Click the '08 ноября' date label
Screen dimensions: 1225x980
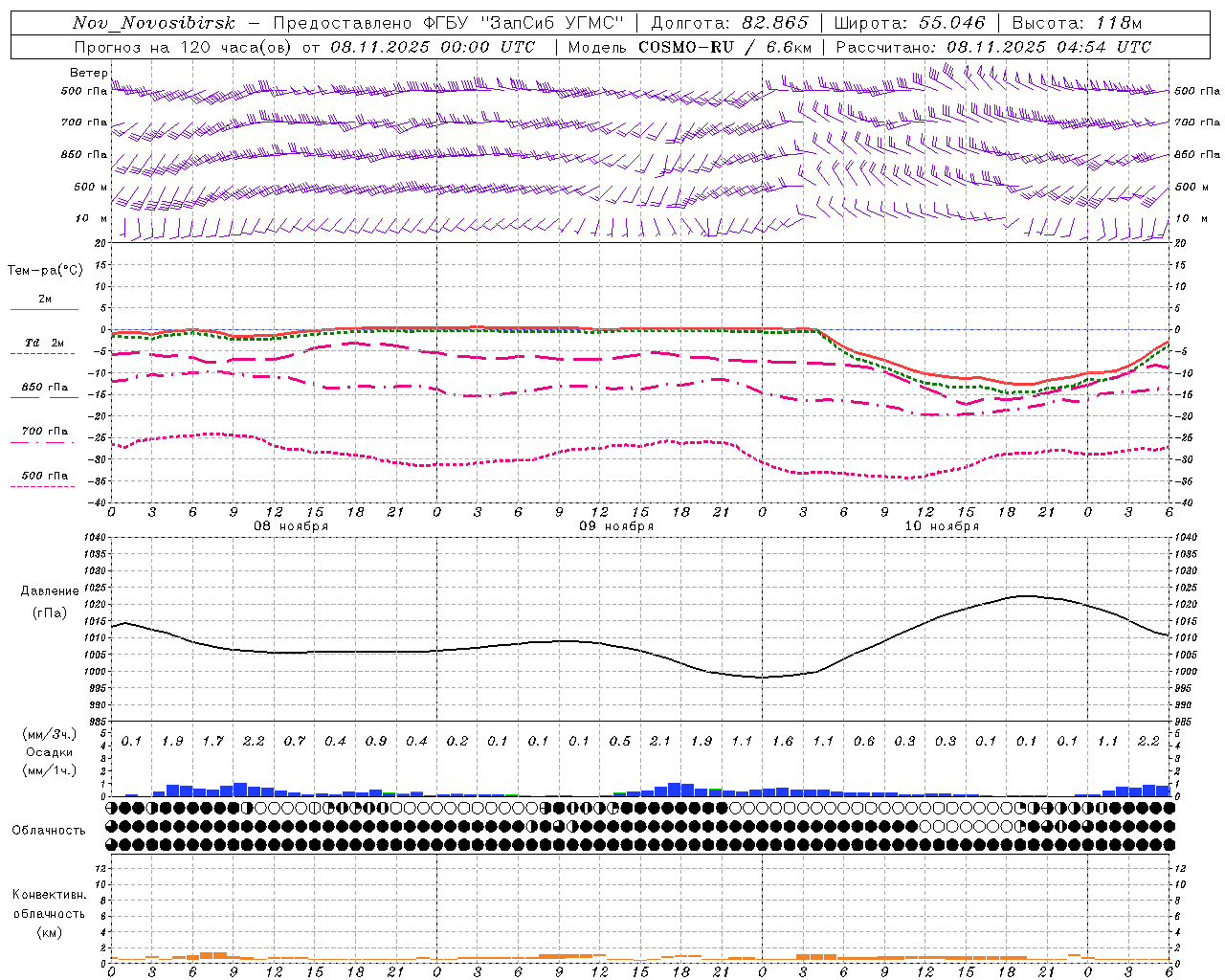(x=291, y=526)
